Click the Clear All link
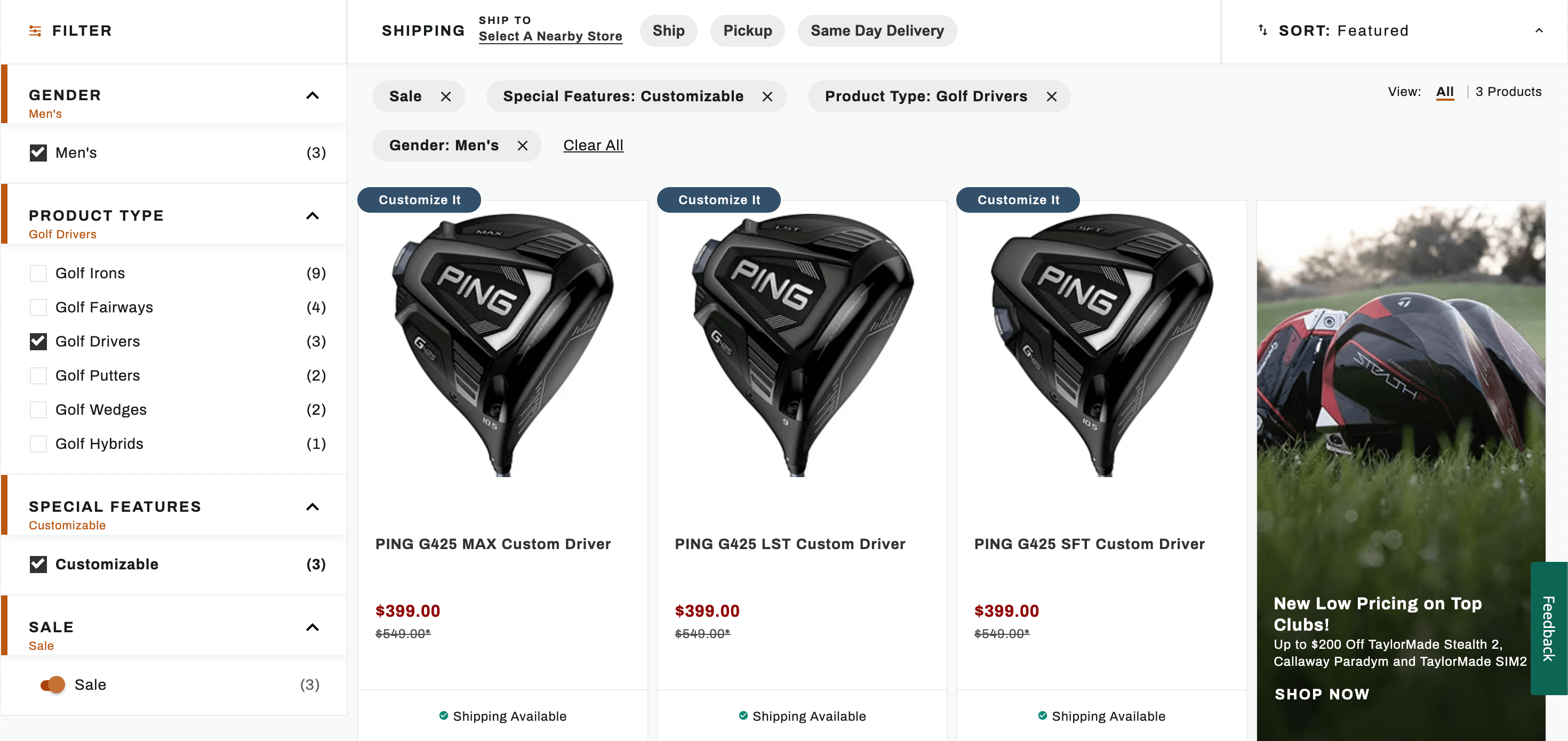 pyautogui.click(x=593, y=146)
